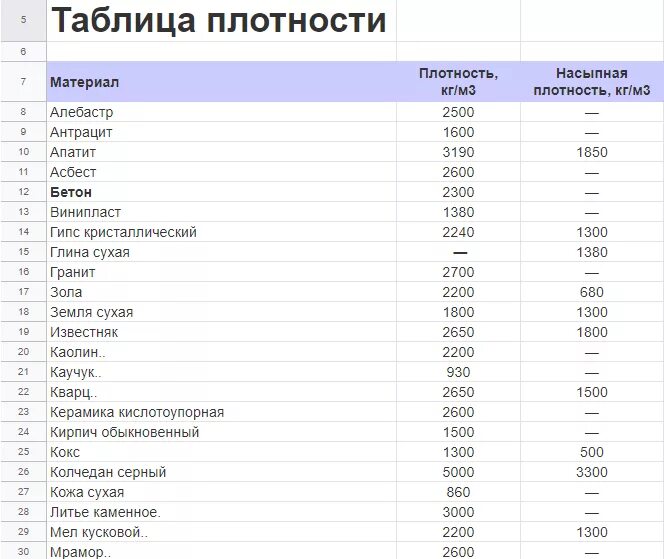
Task: Click density value 2700 for Гранит
Action: coord(458,272)
